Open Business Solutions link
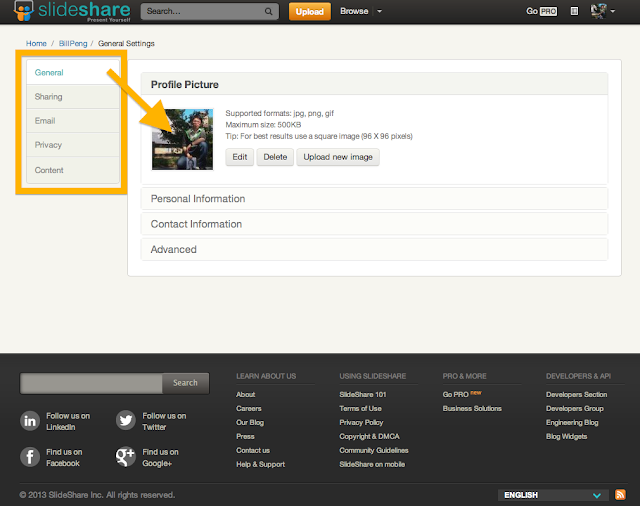The height and width of the screenshot is (506, 640). point(472,408)
